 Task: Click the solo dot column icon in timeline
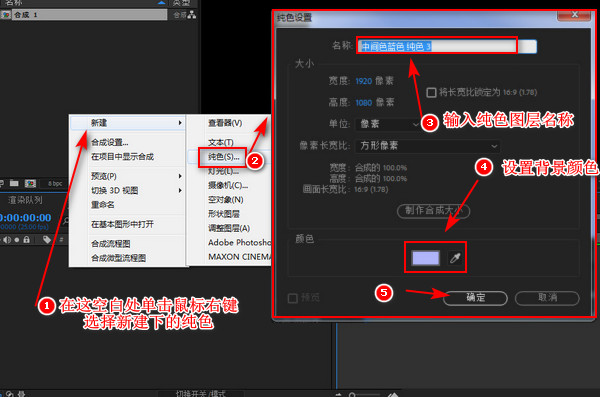pos(17,240)
